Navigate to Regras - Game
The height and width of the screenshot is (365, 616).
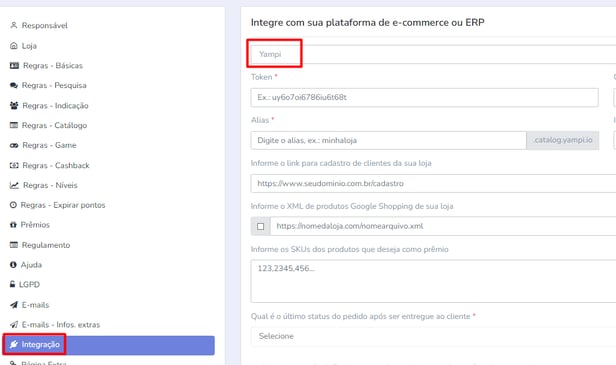(x=49, y=145)
